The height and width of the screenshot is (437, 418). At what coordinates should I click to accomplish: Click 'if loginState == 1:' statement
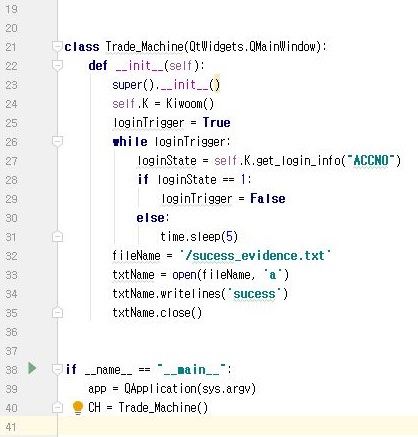coord(195,180)
